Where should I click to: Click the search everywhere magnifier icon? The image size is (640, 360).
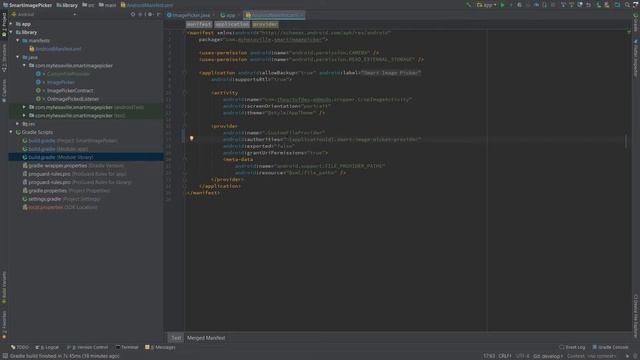point(627,5)
